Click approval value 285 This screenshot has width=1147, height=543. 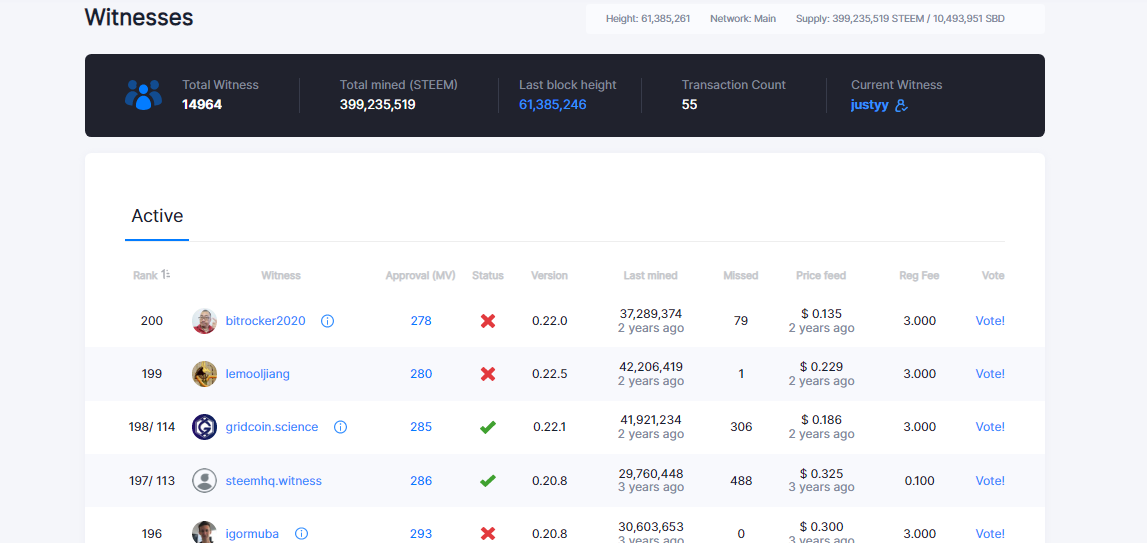pyautogui.click(x=421, y=427)
